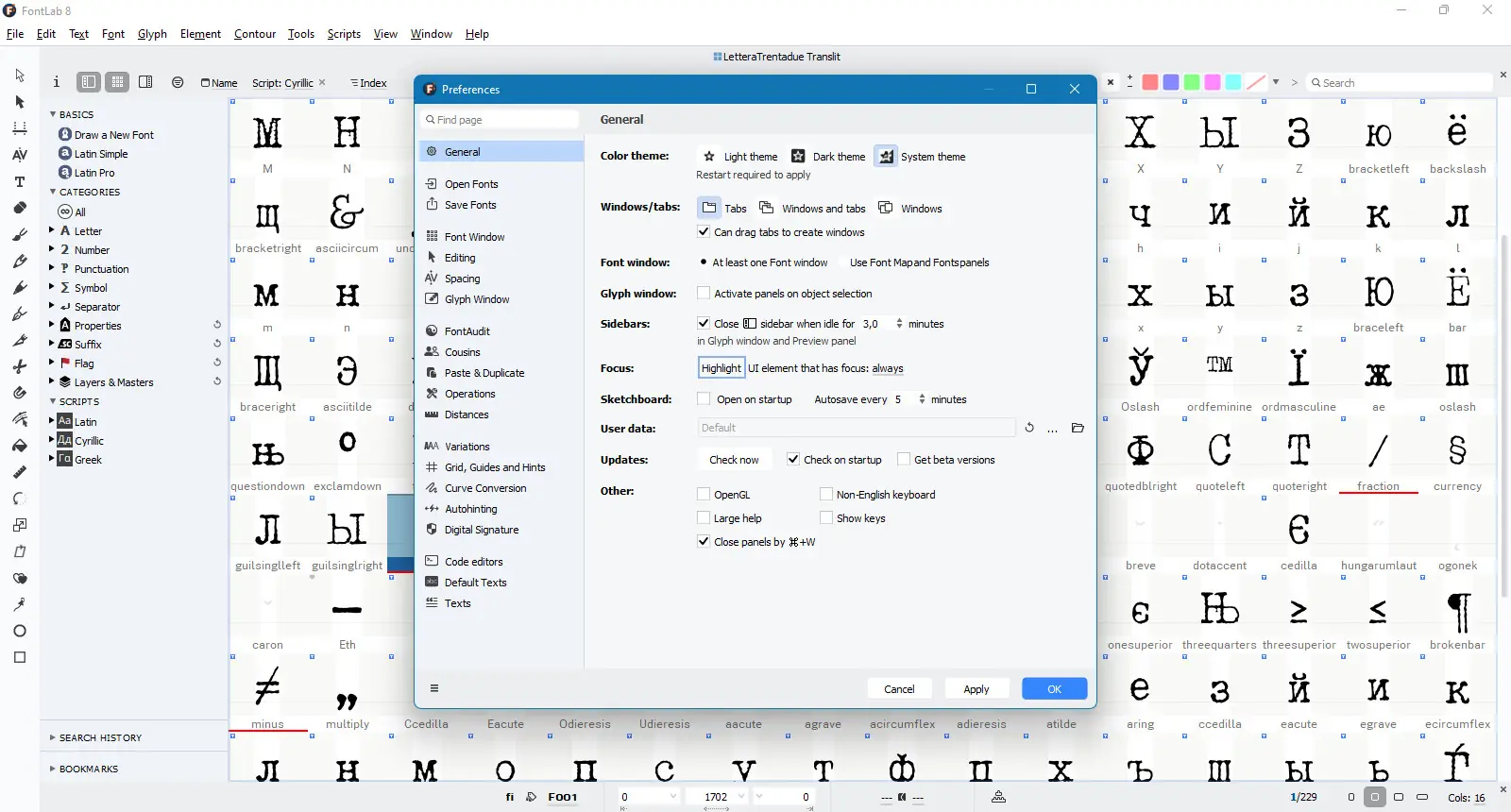Viewport: 1511px width, 812px height.
Task: Select General in preferences list
Action: point(501,152)
